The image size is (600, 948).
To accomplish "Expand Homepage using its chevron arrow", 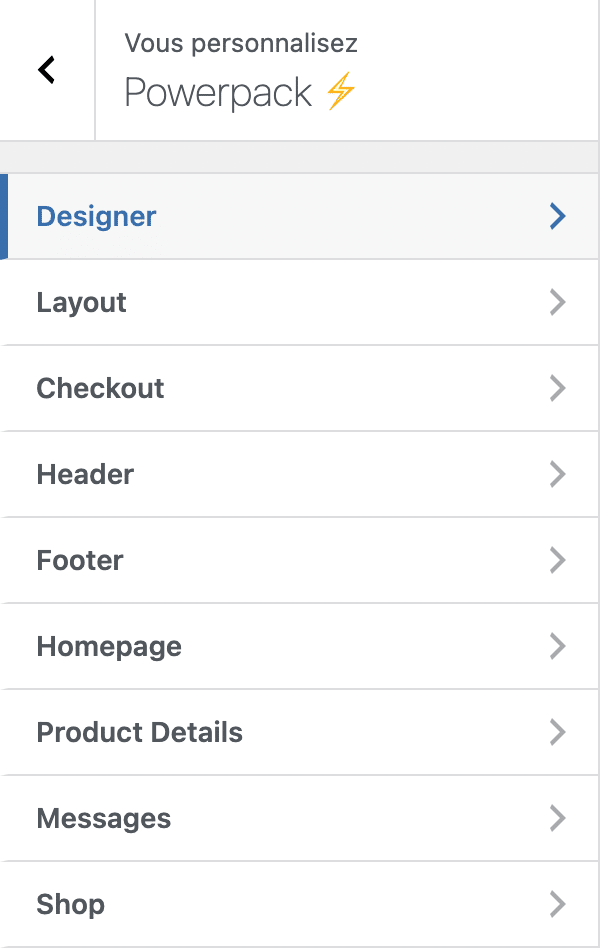I will click(x=557, y=646).
